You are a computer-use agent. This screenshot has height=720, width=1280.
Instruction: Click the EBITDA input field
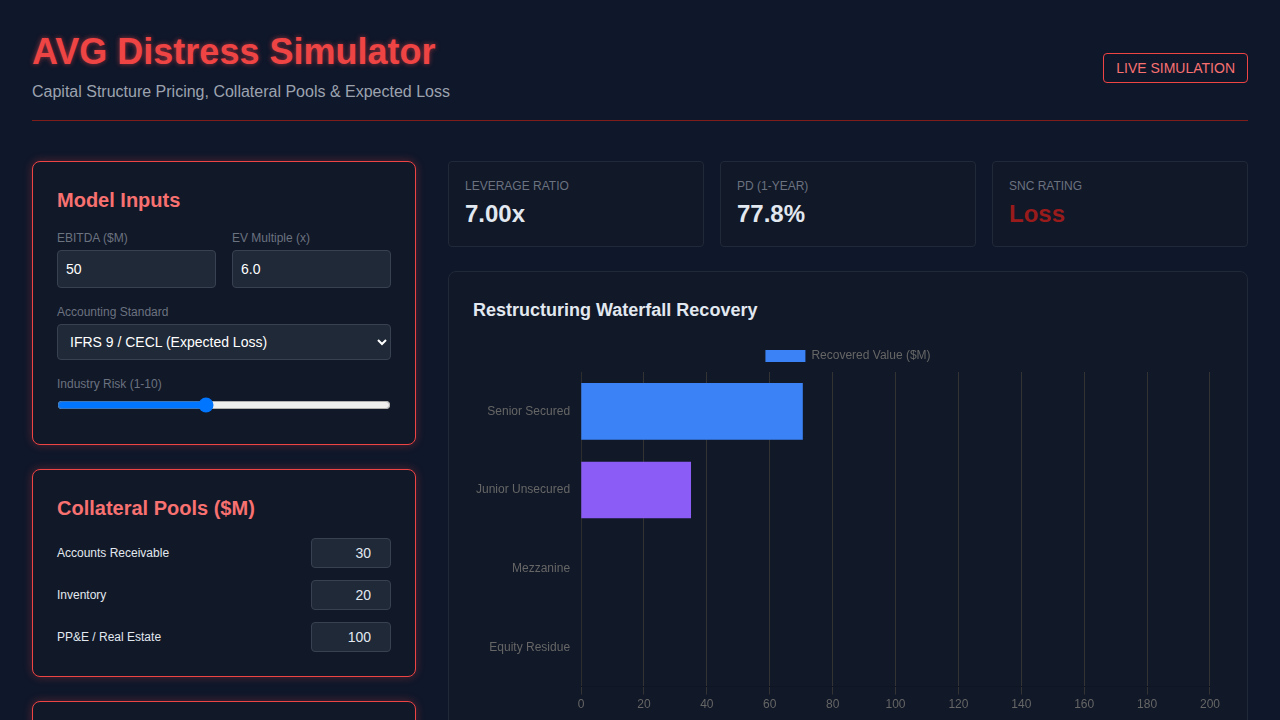[x=136, y=269]
